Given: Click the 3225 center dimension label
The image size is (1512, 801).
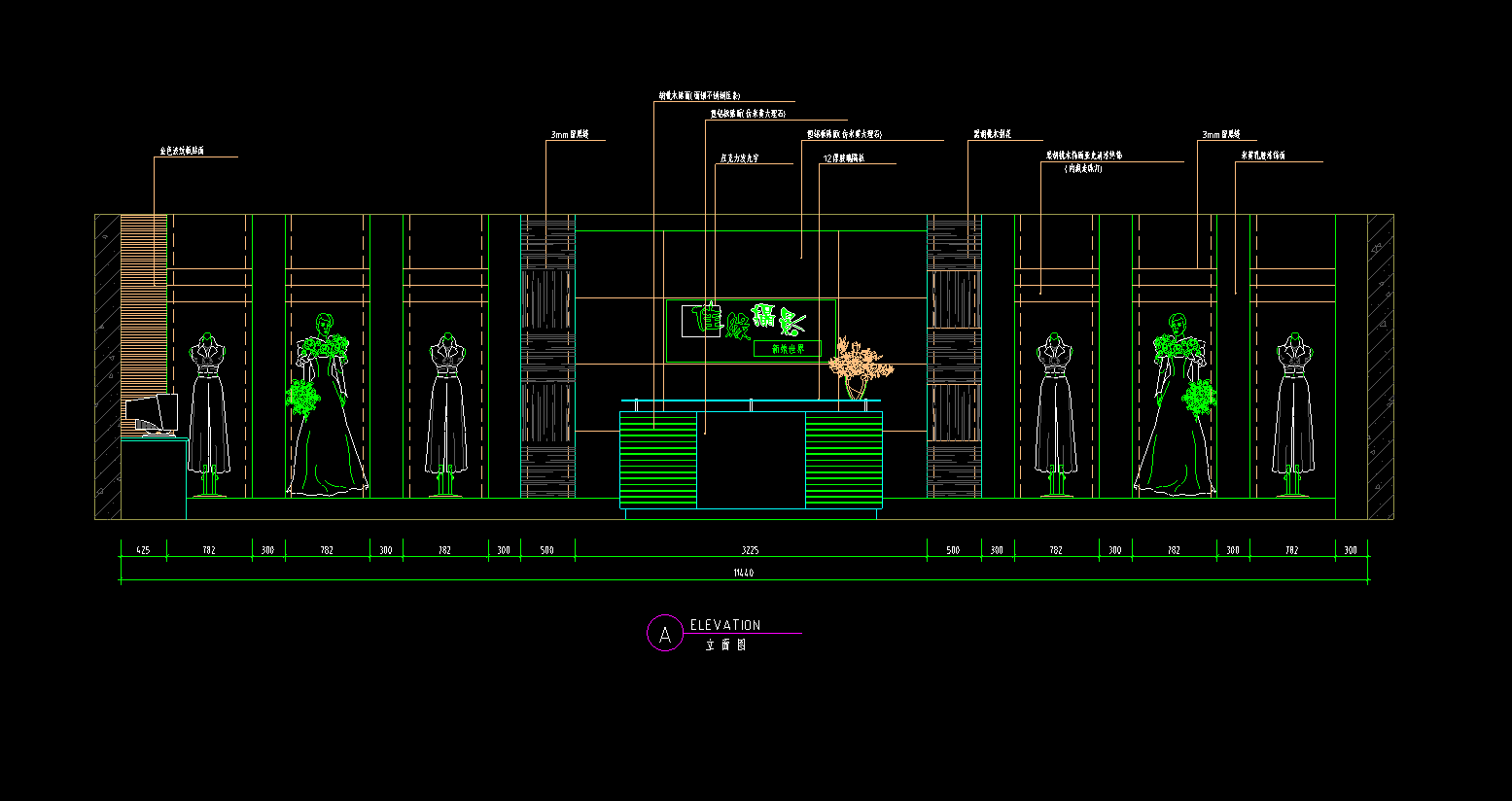Looking at the screenshot, I should pyautogui.click(x=750, y=550).
